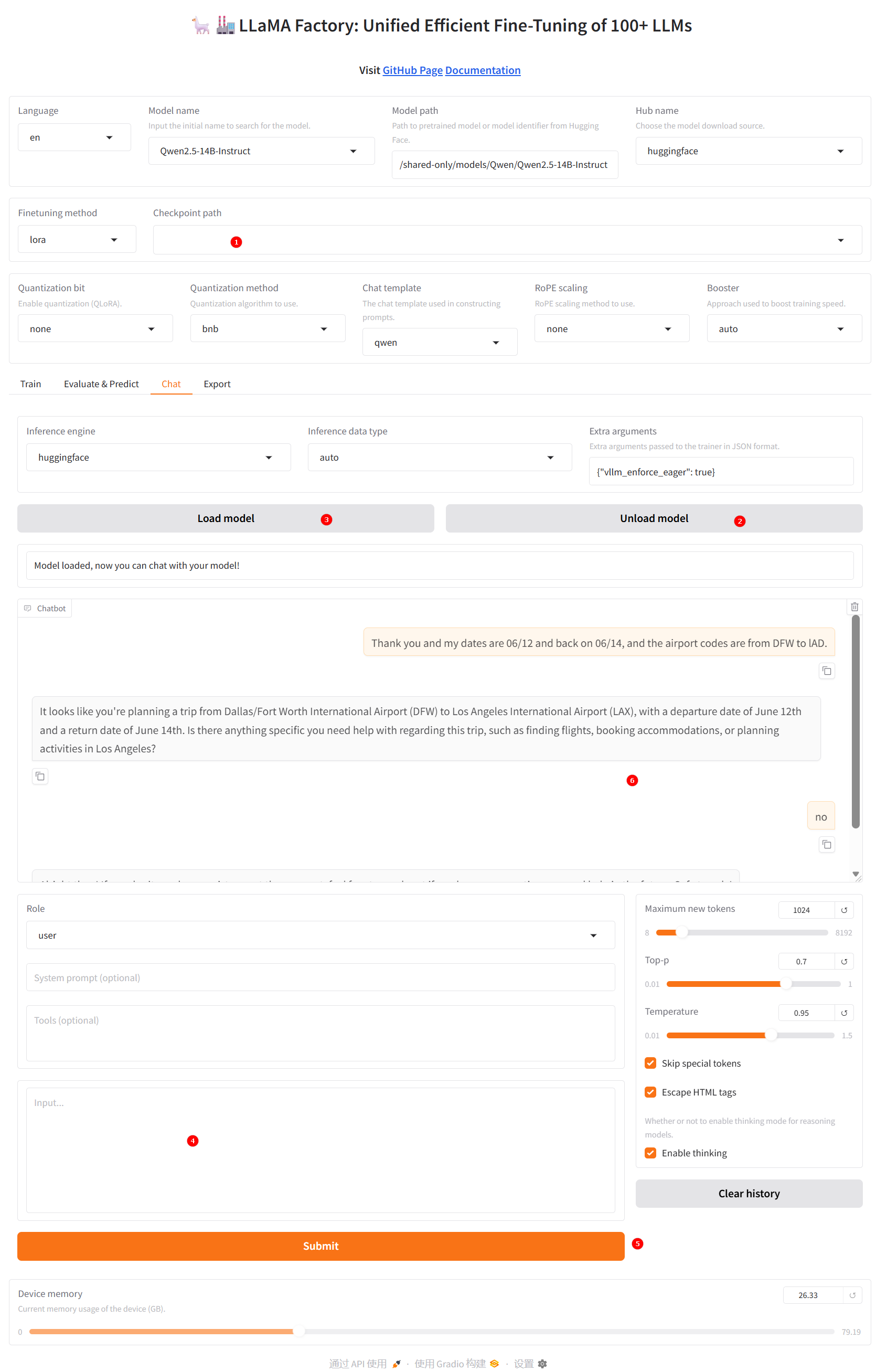Clear chatbot conversation with trash icon
The image size is (876, 1372).
(854, 607)
